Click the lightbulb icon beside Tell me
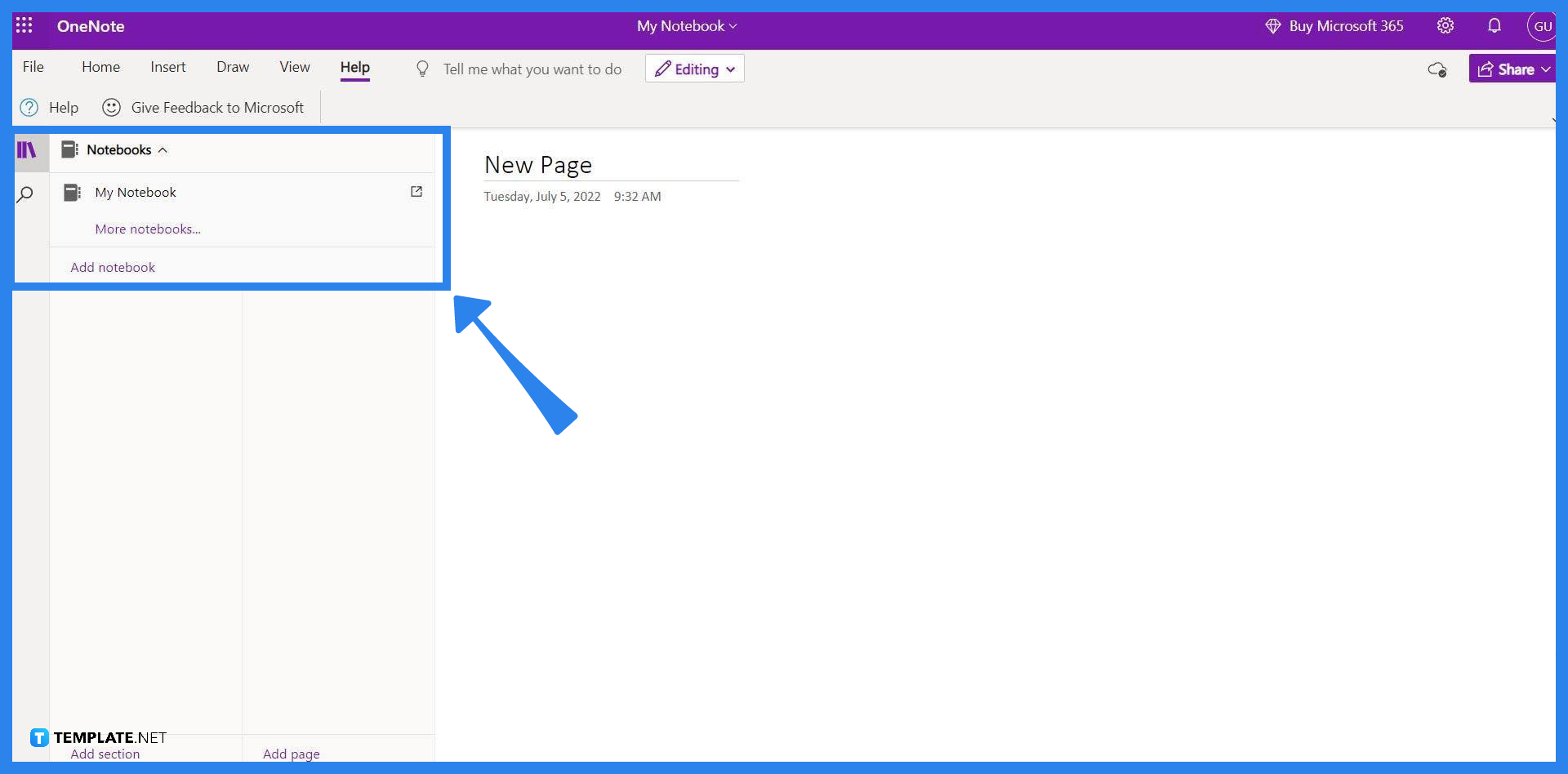This screenshot has width=1568, height=774. pyautogui.click(x=422, y=69)
